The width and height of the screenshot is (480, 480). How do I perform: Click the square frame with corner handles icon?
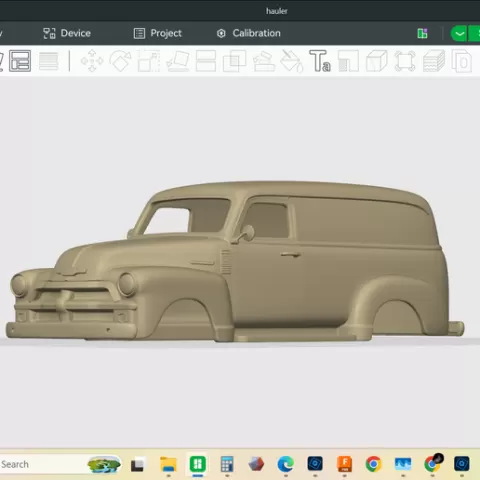point(405,61)
